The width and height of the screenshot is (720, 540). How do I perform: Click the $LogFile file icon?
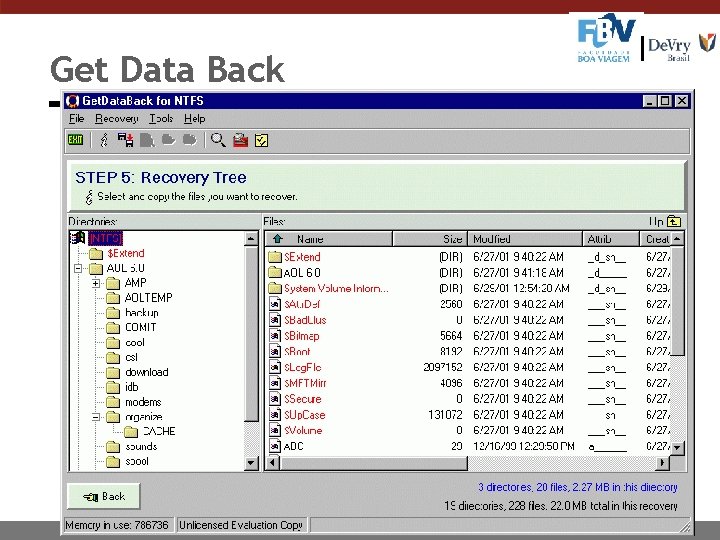click(275, 367)
